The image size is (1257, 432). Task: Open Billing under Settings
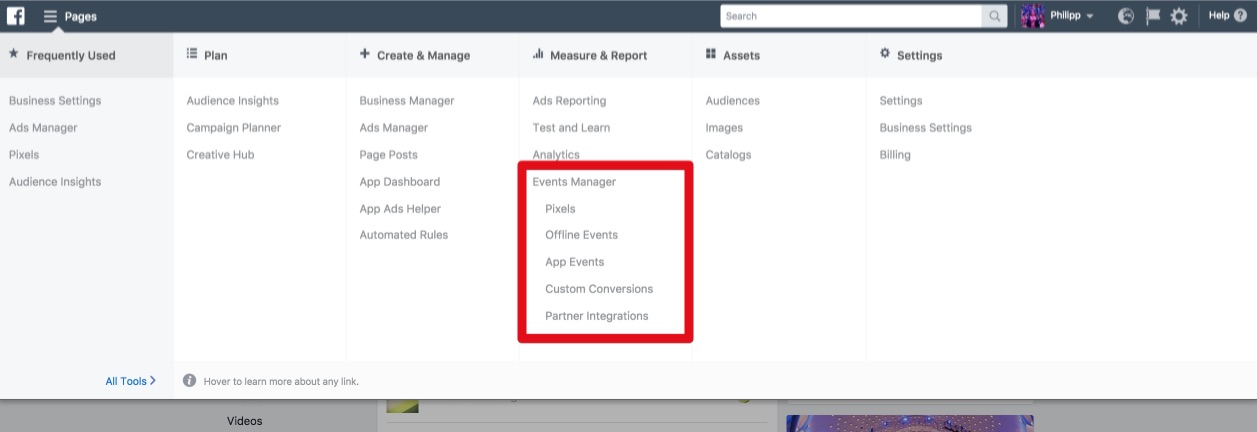pos(895,155)
